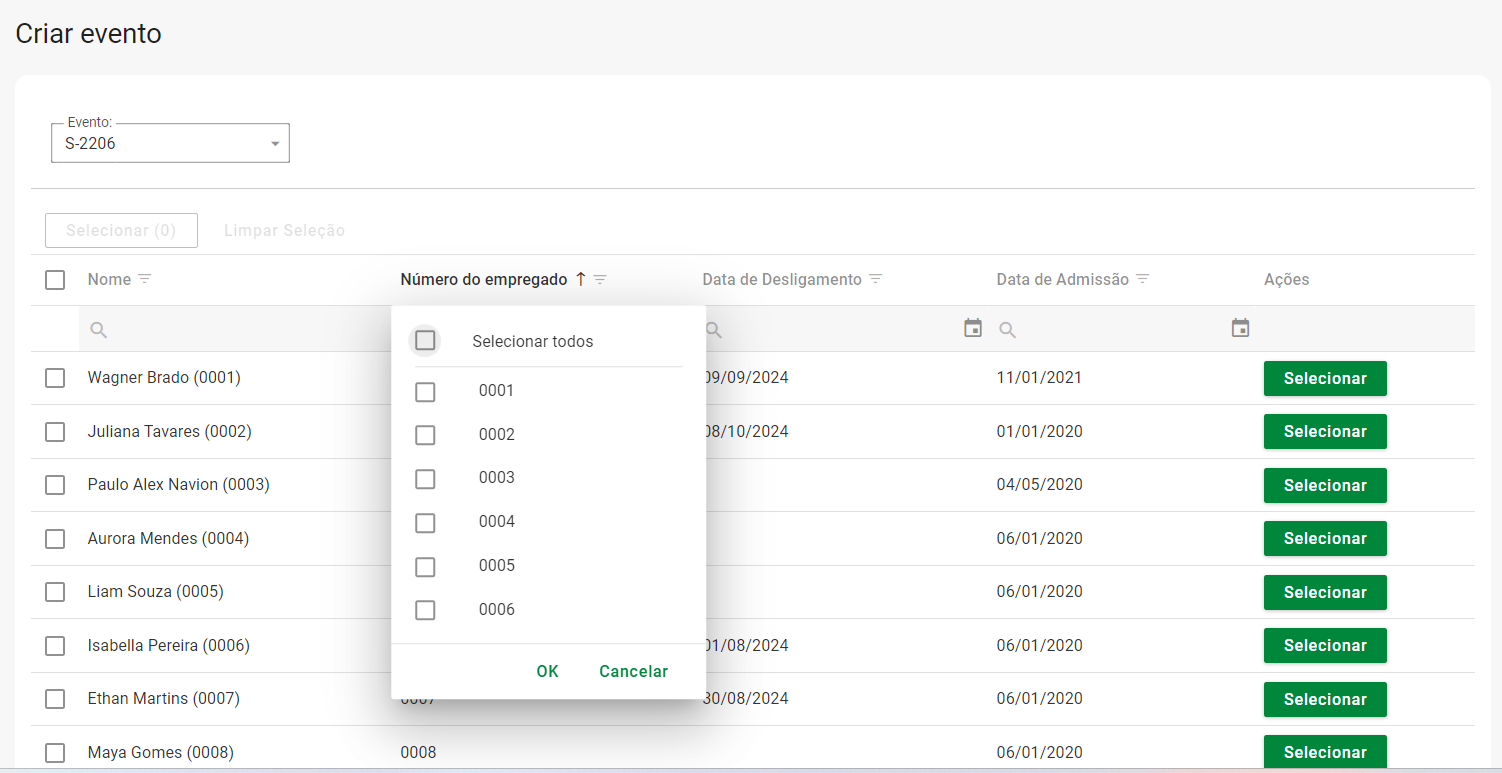This screenshot has width=1502, height=773.
Task: Click filter icon beside Número do empregado
Action: [x=600, y=280]
